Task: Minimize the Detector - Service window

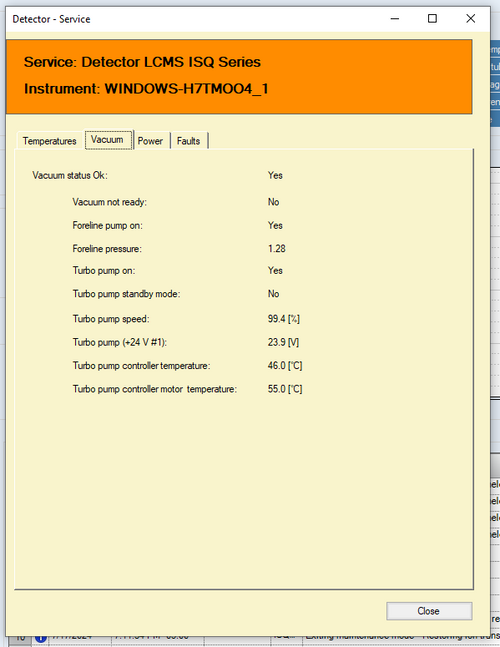Action: [x=395, y=19]
